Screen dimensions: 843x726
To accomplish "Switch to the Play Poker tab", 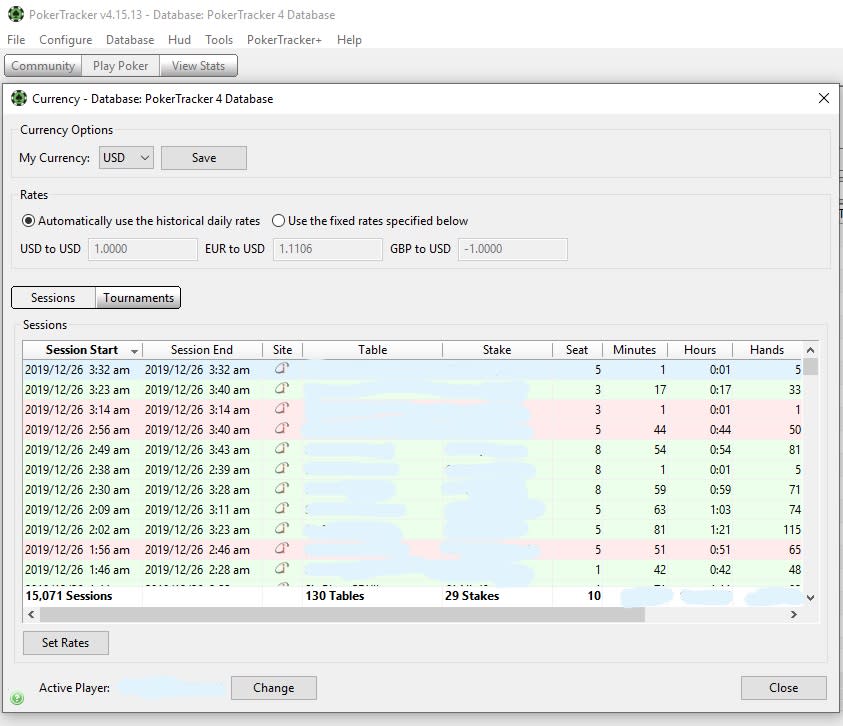I will 120,66.
